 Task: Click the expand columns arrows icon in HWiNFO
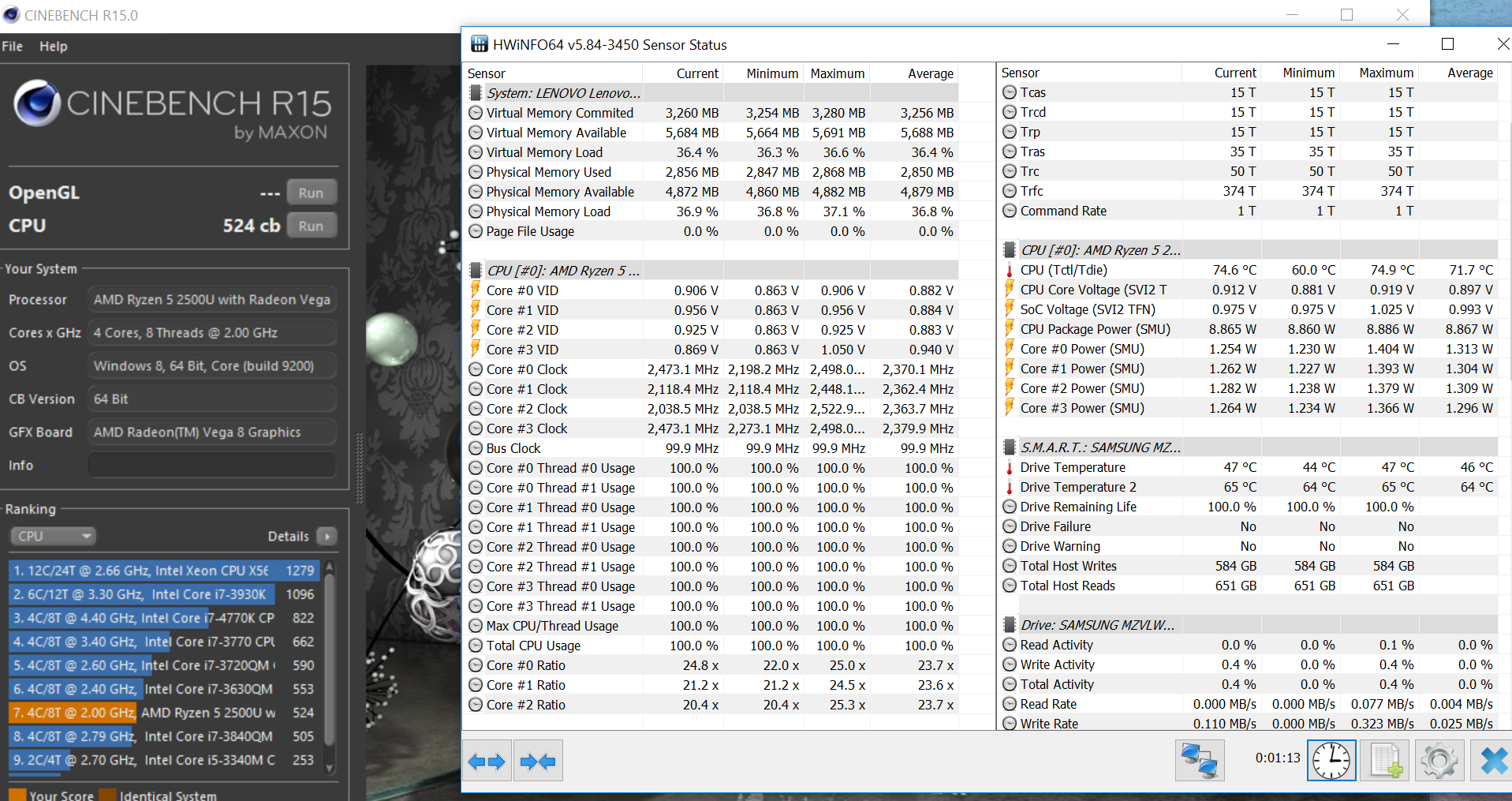[x=487, y=762]
